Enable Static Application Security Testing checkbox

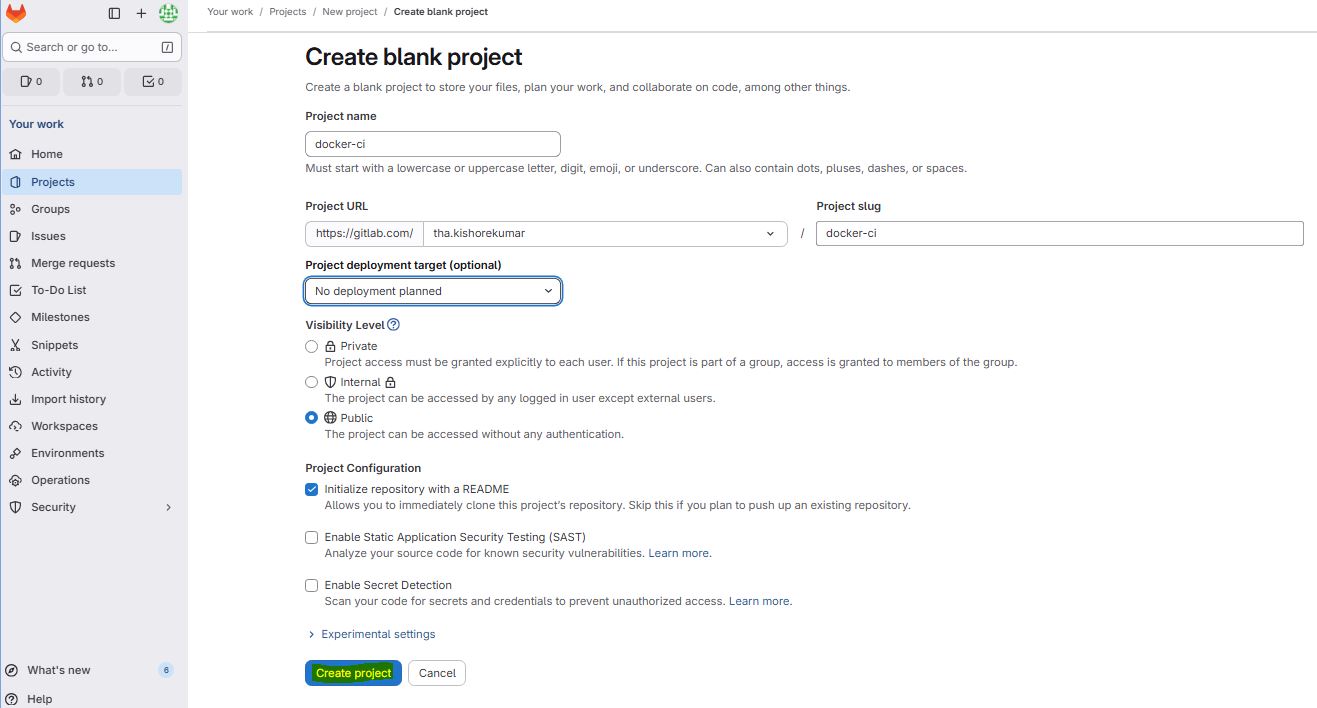312,537
